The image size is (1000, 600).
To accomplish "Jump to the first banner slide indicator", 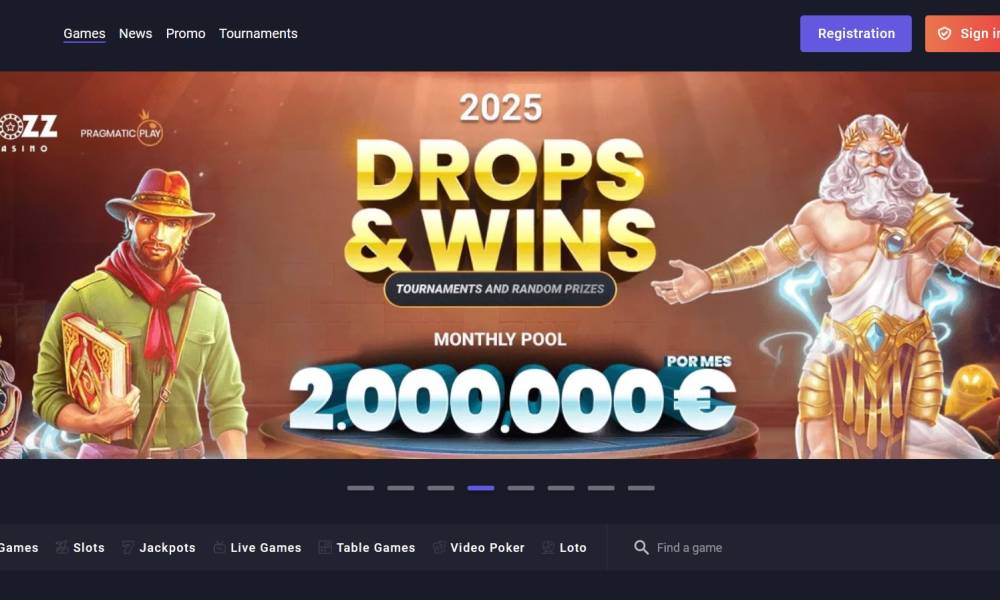I will point(360,488).
